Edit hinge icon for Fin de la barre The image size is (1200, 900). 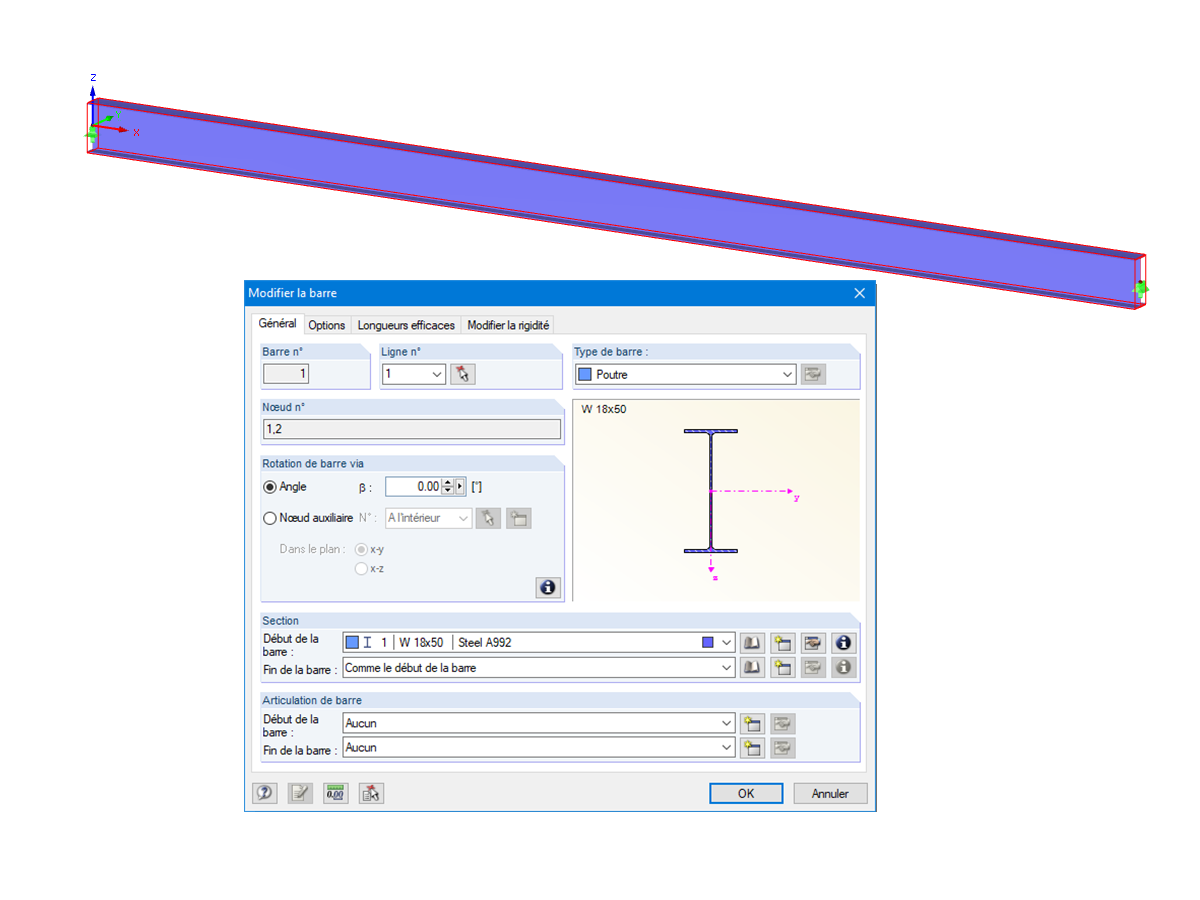point(782,747)
